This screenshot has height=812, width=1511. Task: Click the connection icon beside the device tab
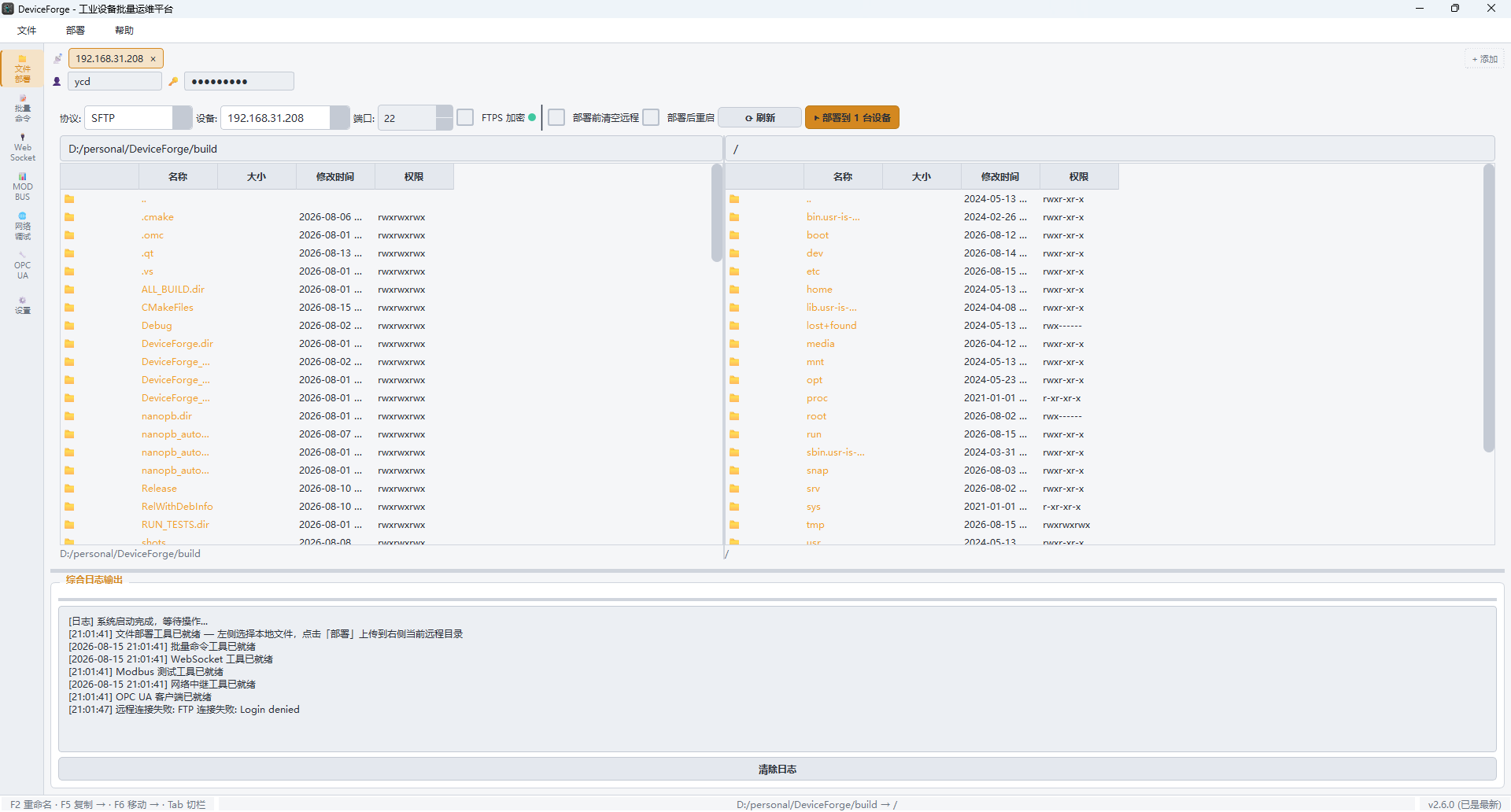57,58
